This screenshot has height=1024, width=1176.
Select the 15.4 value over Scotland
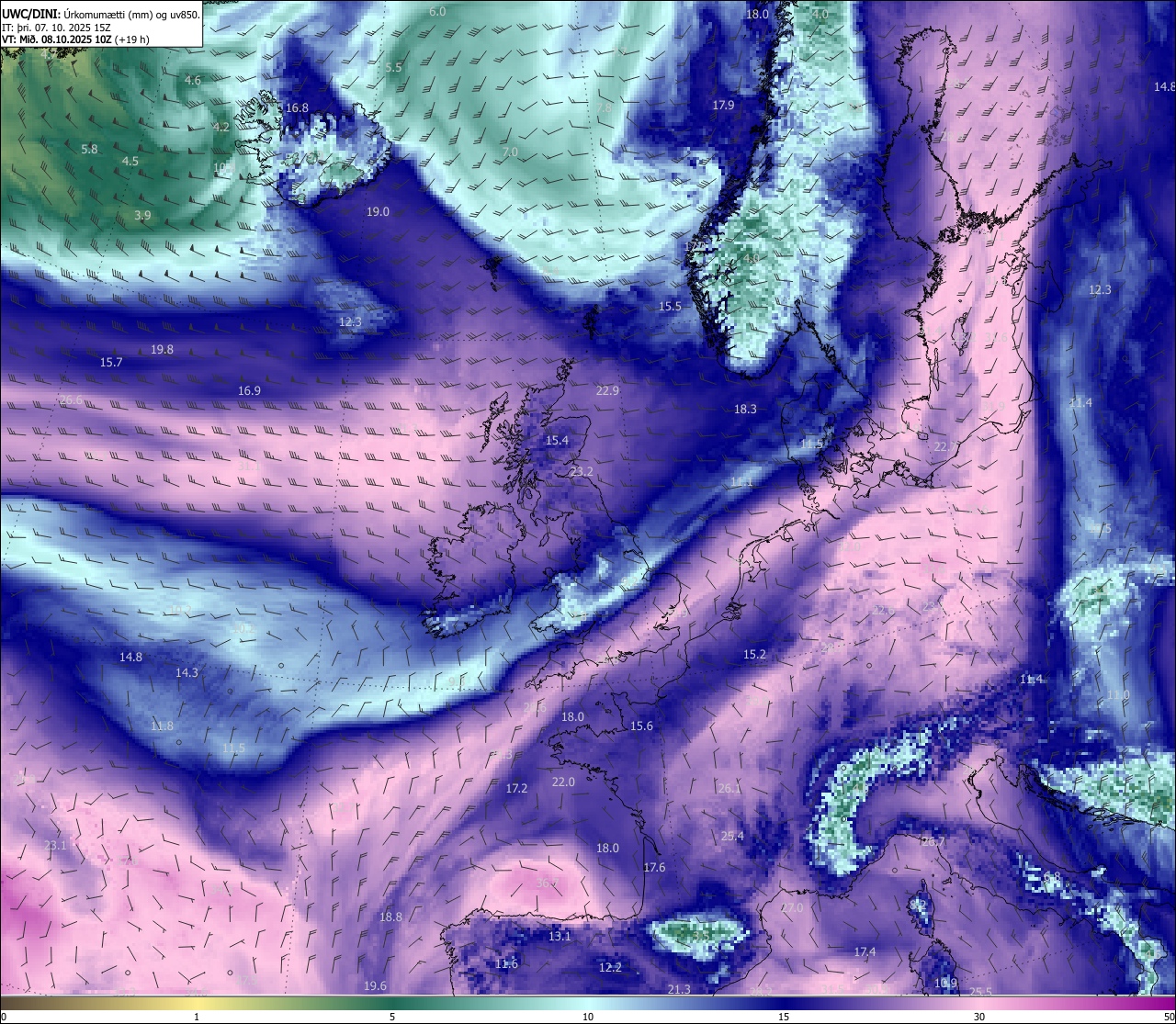(x=557, y=440)
